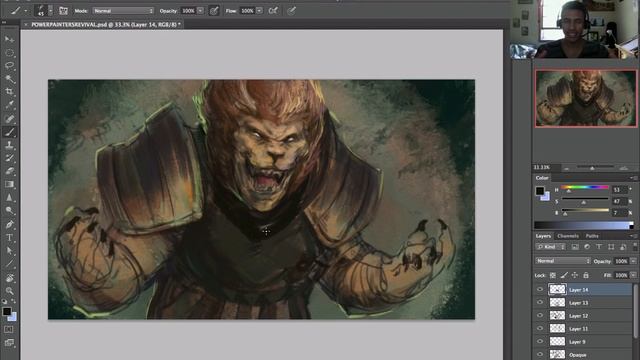This screenshot has height=360, width=640.
Task: Filter layers by adjustment layer icon
Action: (x=587, y=247)
